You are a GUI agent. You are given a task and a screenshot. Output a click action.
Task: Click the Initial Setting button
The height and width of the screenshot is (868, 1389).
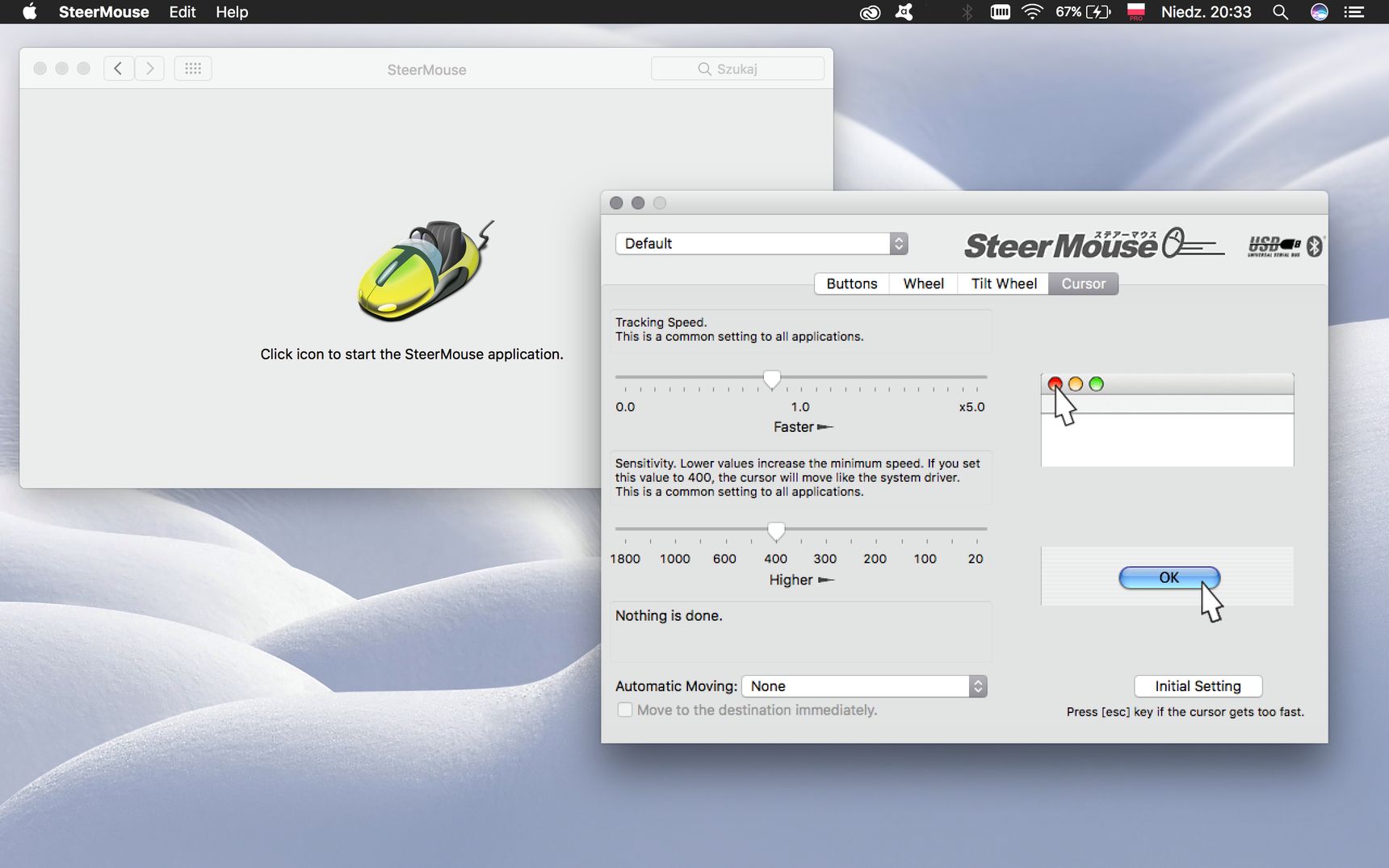coord(1198,686)
